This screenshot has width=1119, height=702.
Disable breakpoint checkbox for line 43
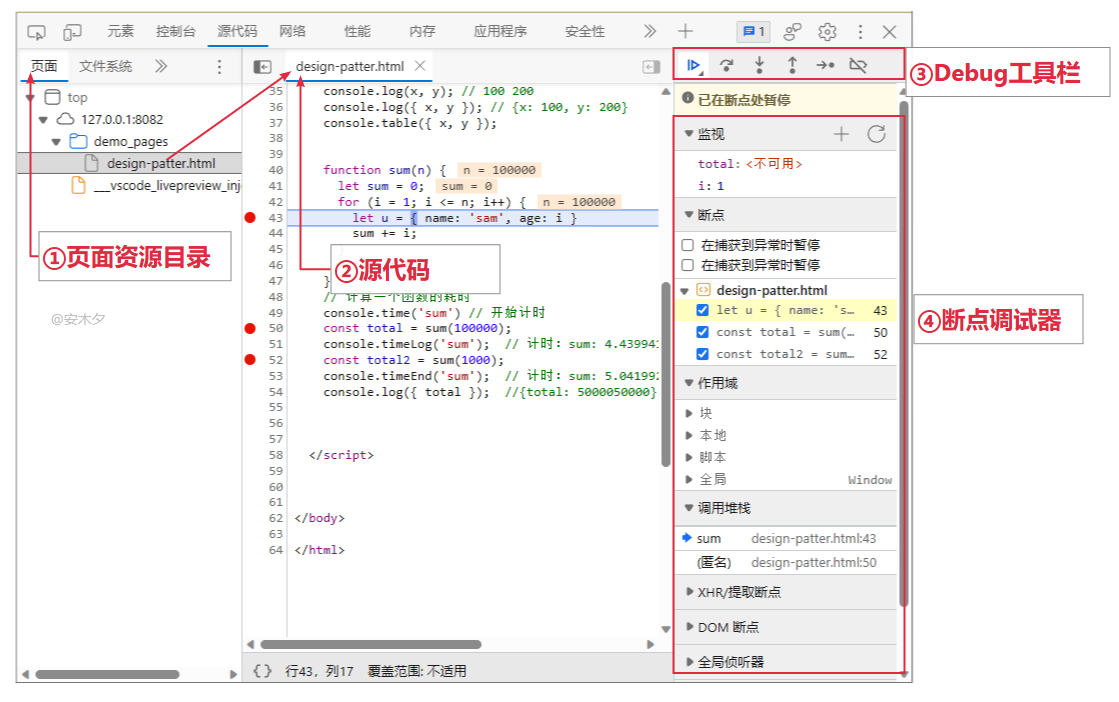point(702,310)
